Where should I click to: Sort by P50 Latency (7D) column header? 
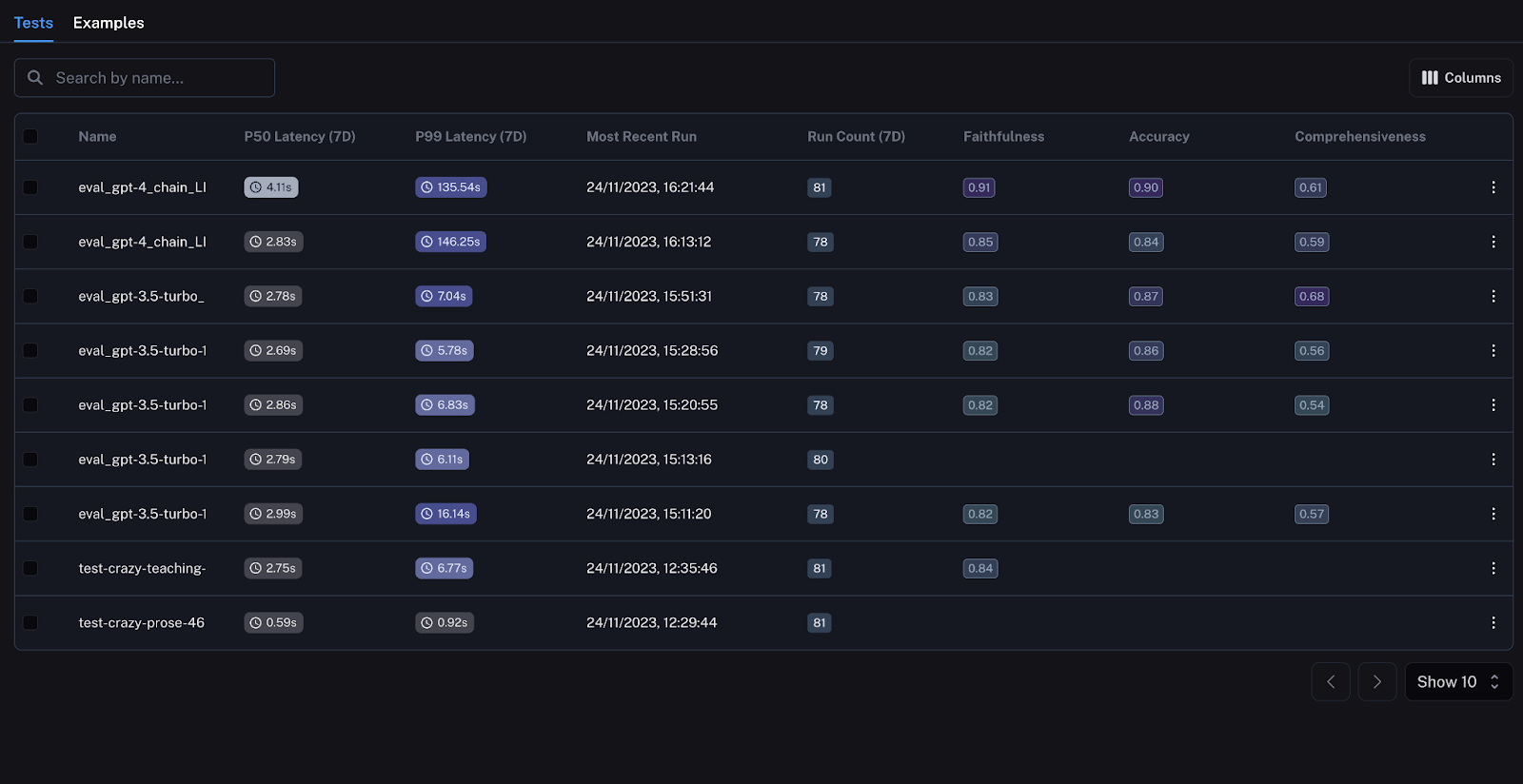[x=299, y=136]
